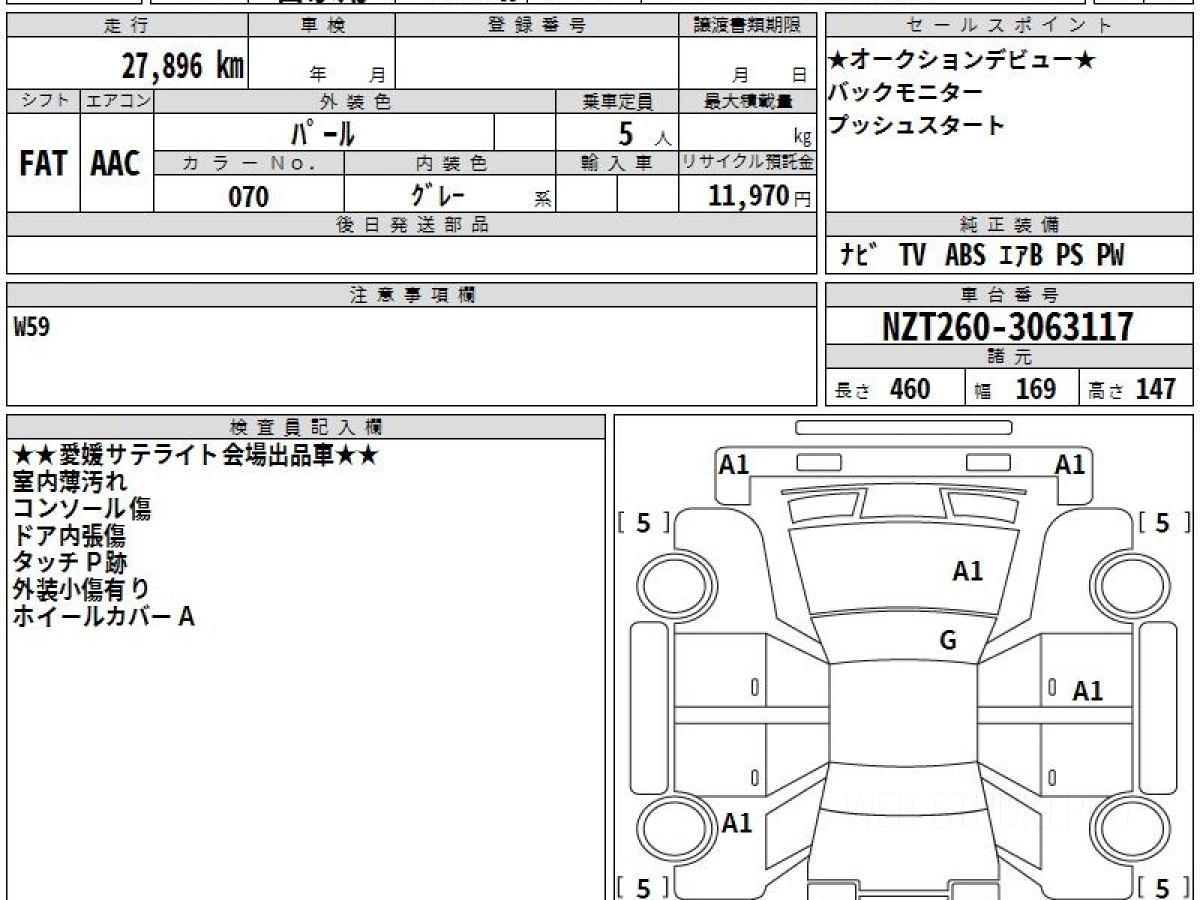This screenshot has width=1200, height=900.
Task: Select the FAT shift value
Action: click(43, 163)
